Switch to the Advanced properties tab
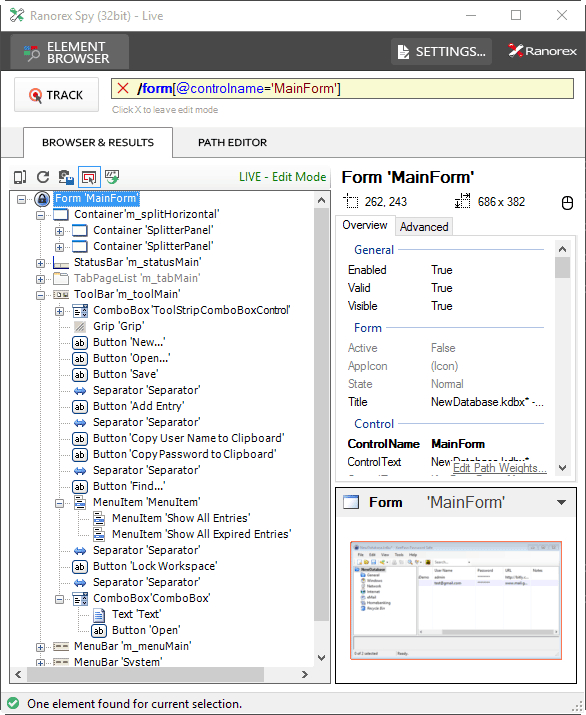The height and width of the screenshot is (715, 586). coord(424,227)
